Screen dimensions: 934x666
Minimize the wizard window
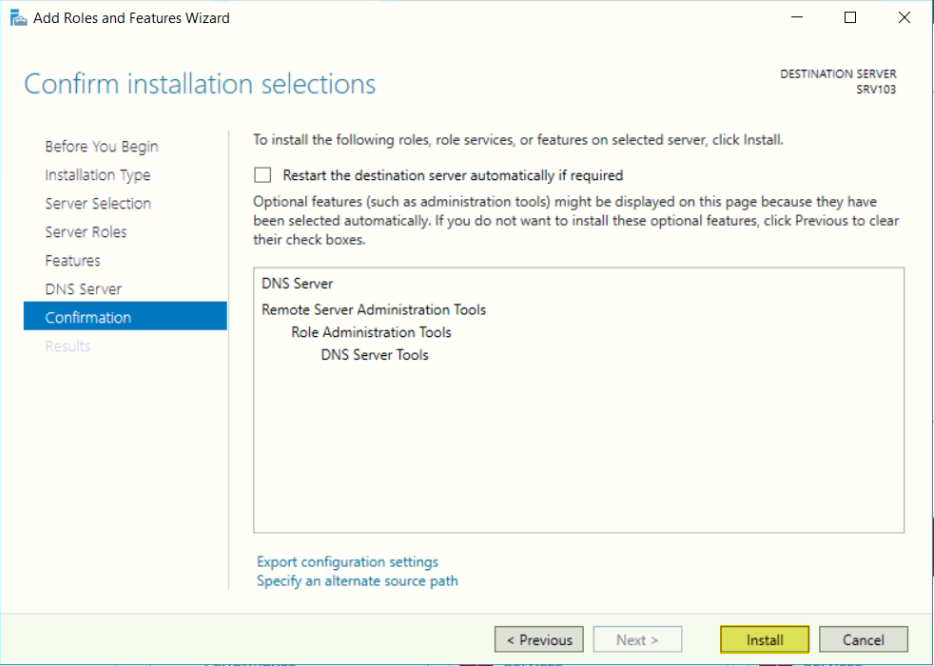pyautogui.click(x=797, y=18)
